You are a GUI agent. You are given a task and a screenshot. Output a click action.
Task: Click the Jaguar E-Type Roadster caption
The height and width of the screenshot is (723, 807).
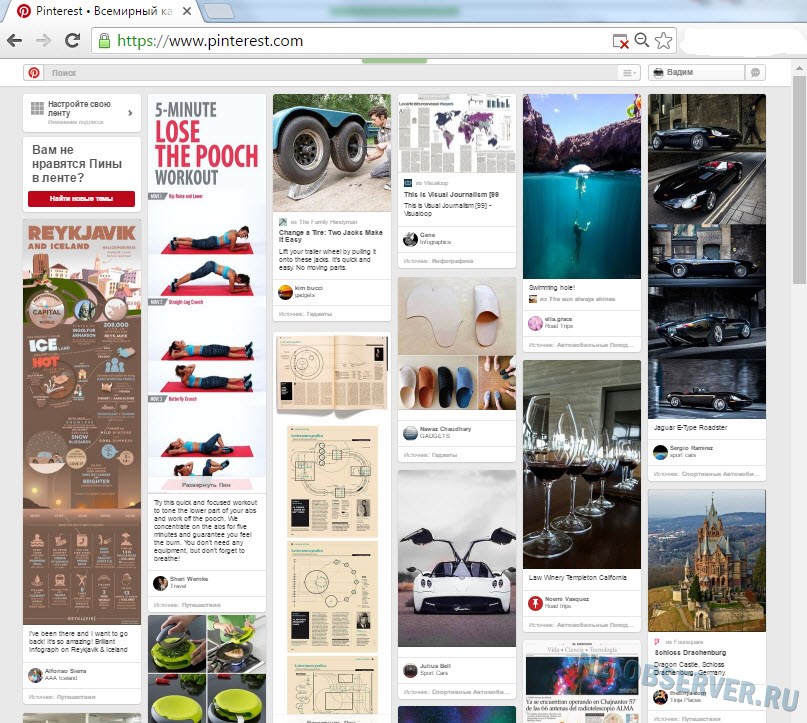coord(690,428)
